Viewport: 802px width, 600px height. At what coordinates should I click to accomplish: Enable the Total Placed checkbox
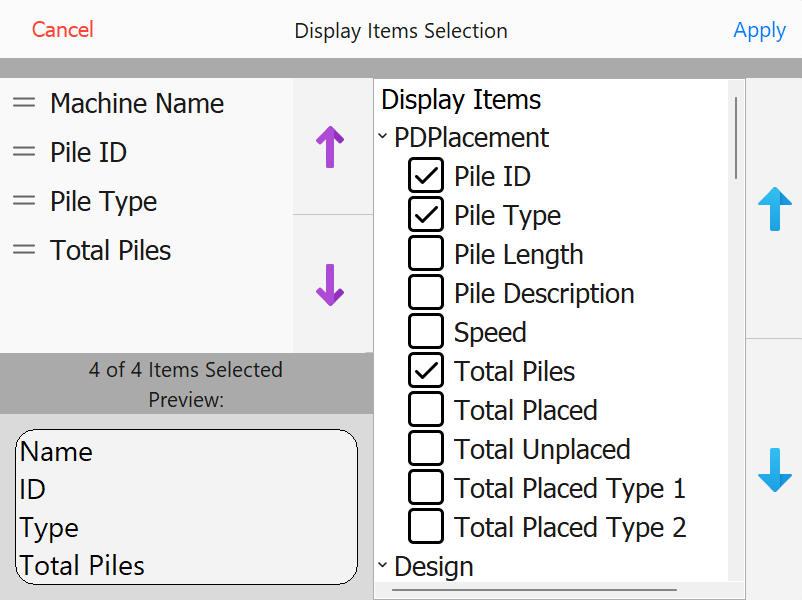(426, 409)
